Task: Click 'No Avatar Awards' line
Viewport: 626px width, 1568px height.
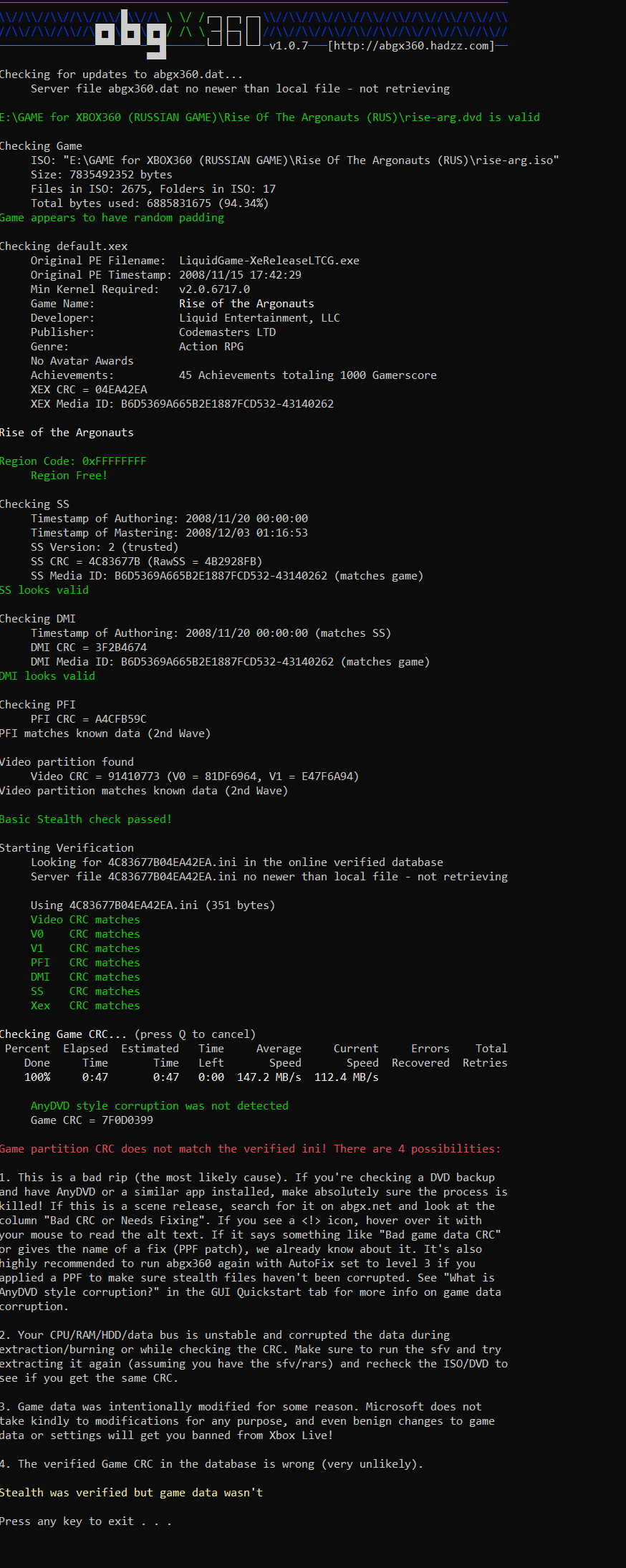Action: click(82, 361)
